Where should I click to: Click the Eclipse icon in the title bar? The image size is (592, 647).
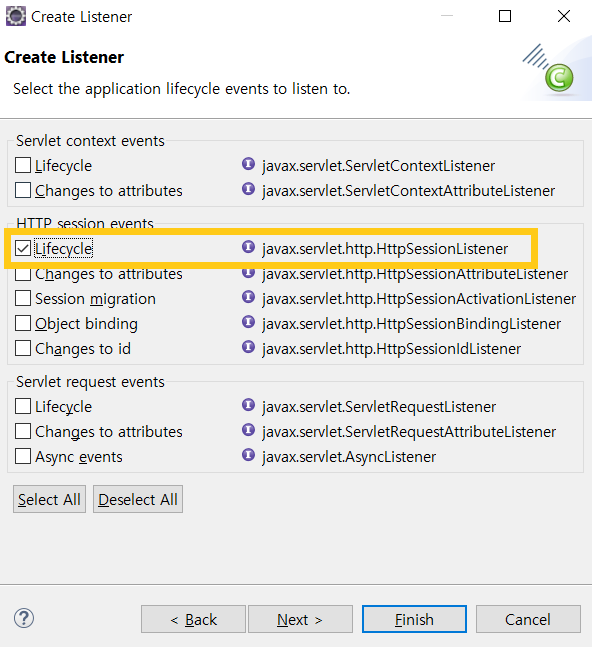pos(16,17)
